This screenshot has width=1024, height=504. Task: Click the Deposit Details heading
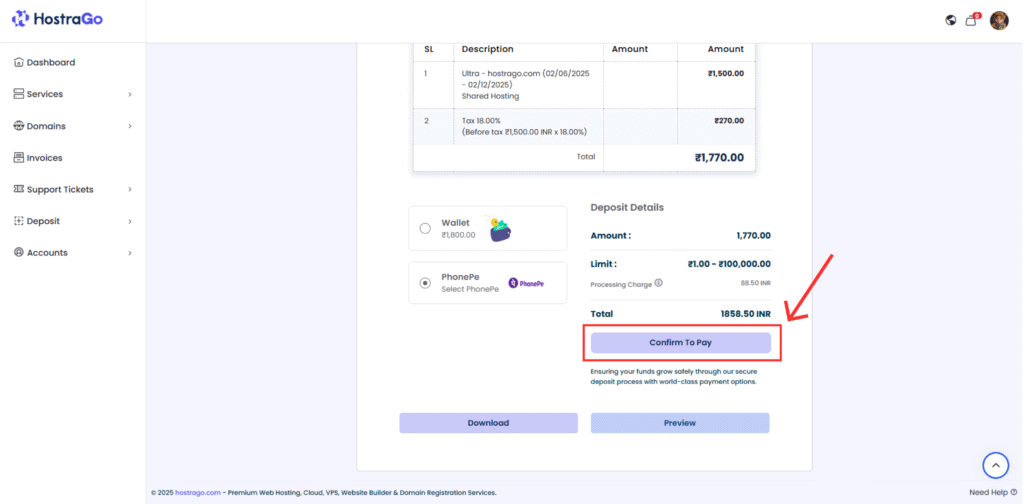click(627, 208)
